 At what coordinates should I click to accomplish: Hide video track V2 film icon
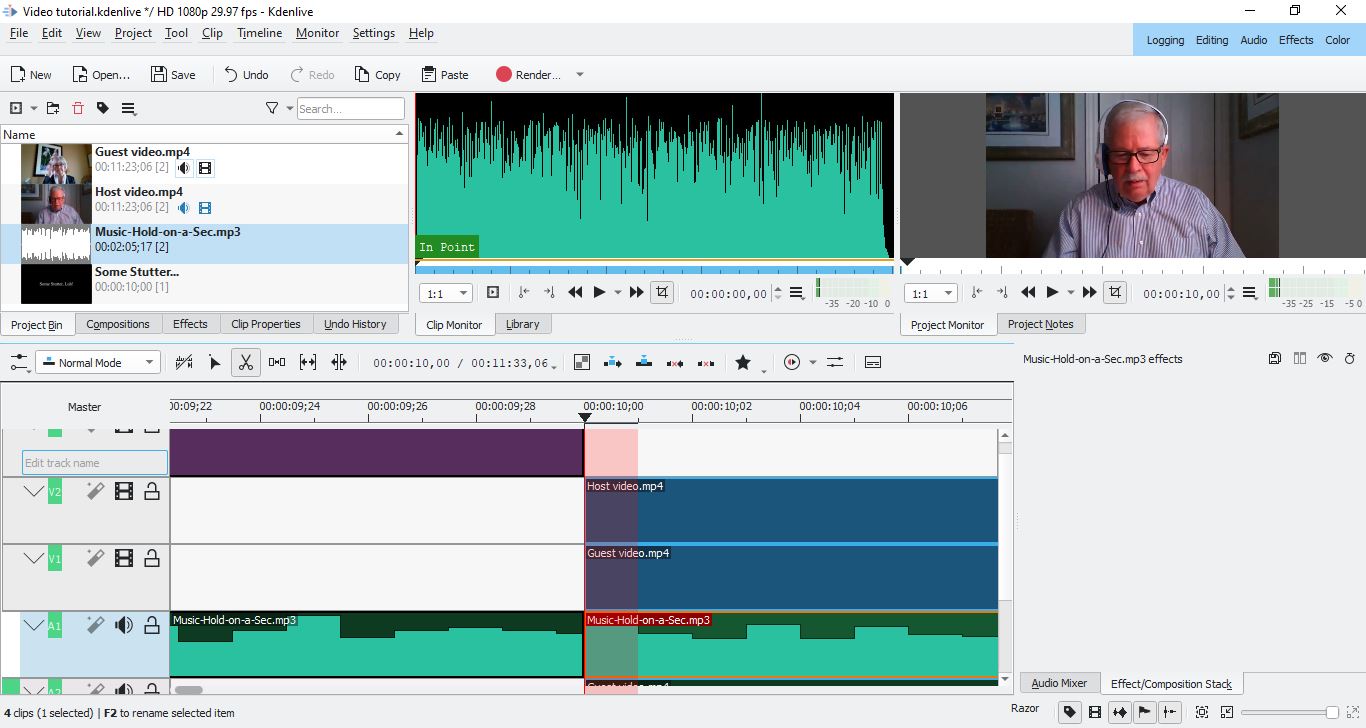click(124, 491)
